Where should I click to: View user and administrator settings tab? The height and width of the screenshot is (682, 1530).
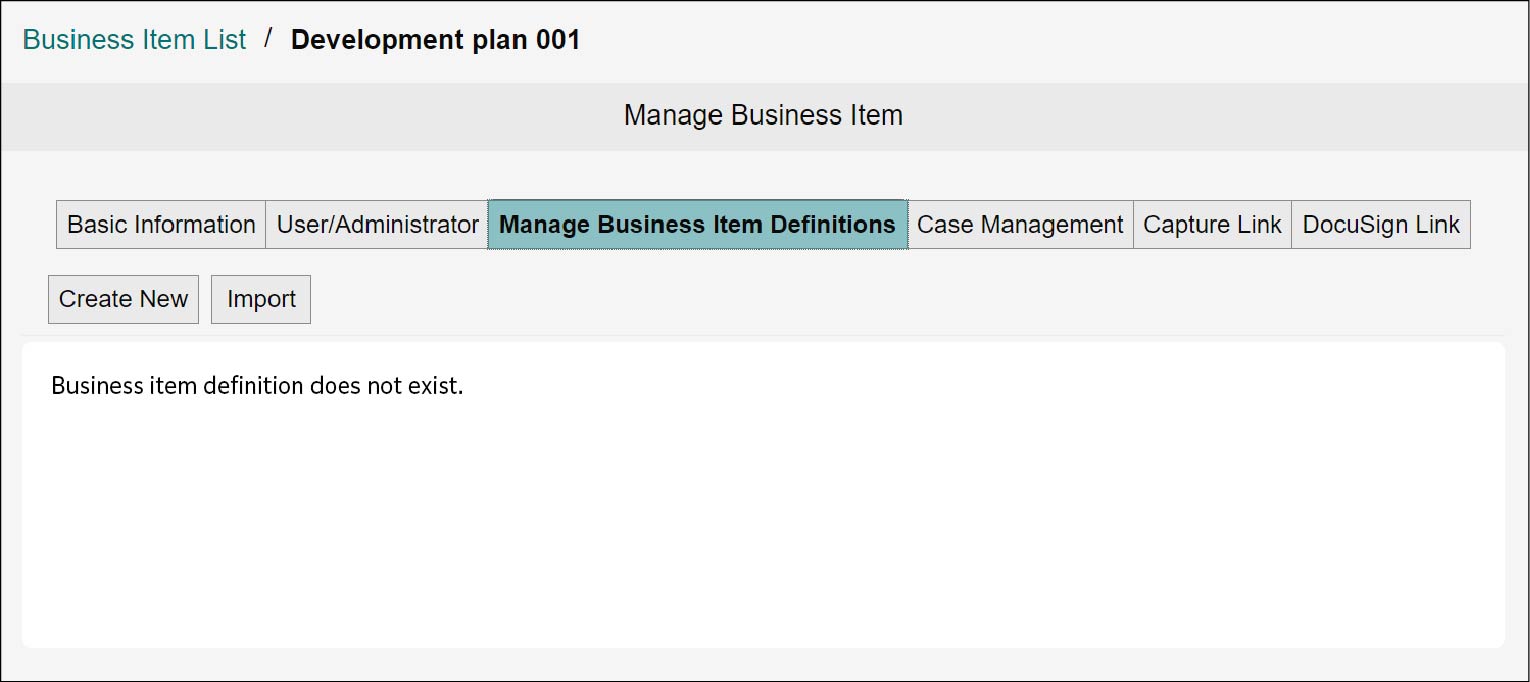377,225
